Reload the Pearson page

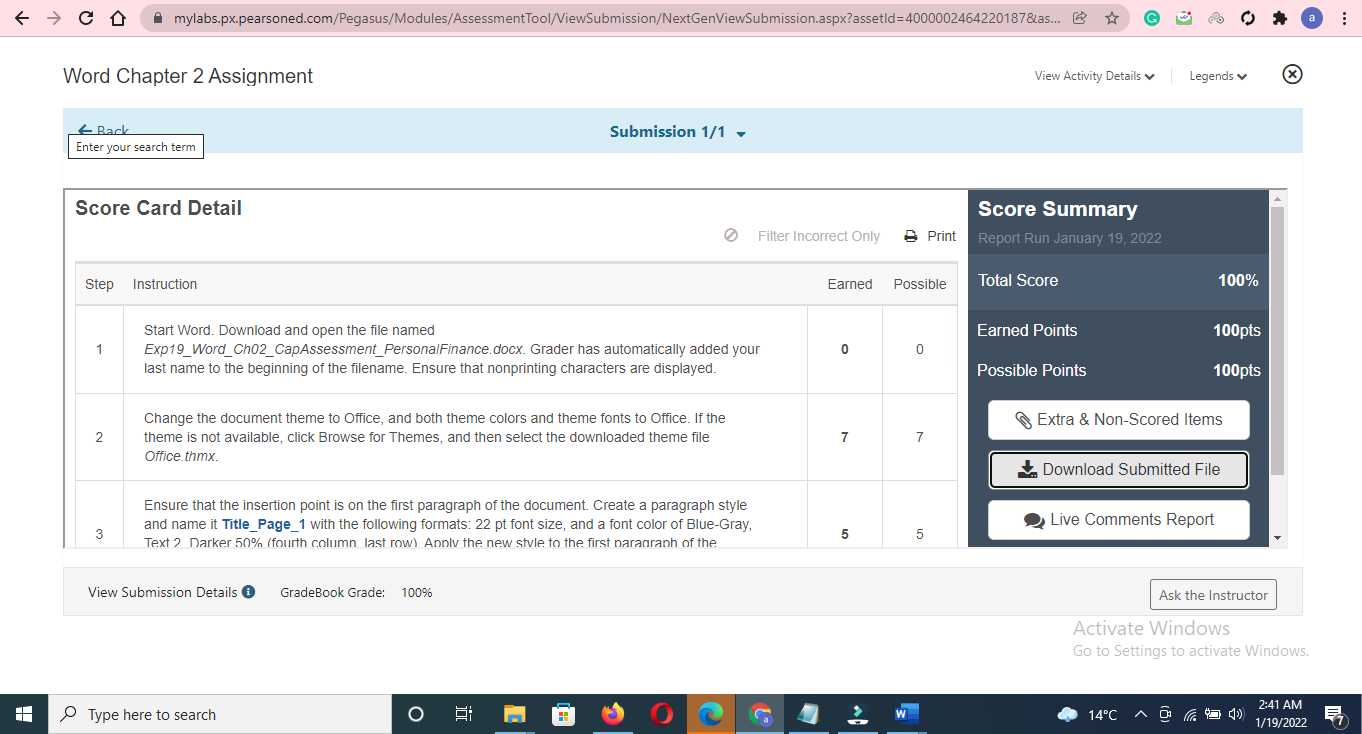pos(86,18)
